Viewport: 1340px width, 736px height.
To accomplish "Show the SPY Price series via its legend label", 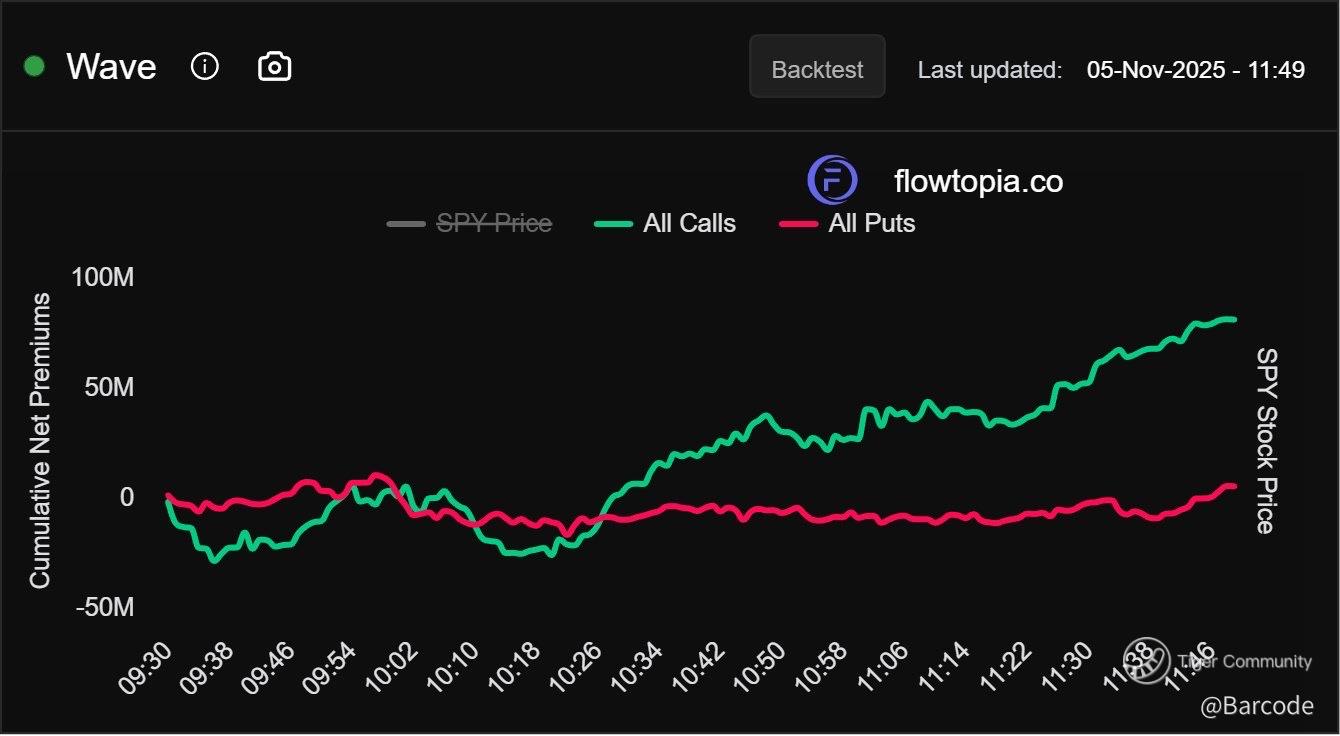I will click(x=494, y=223).
